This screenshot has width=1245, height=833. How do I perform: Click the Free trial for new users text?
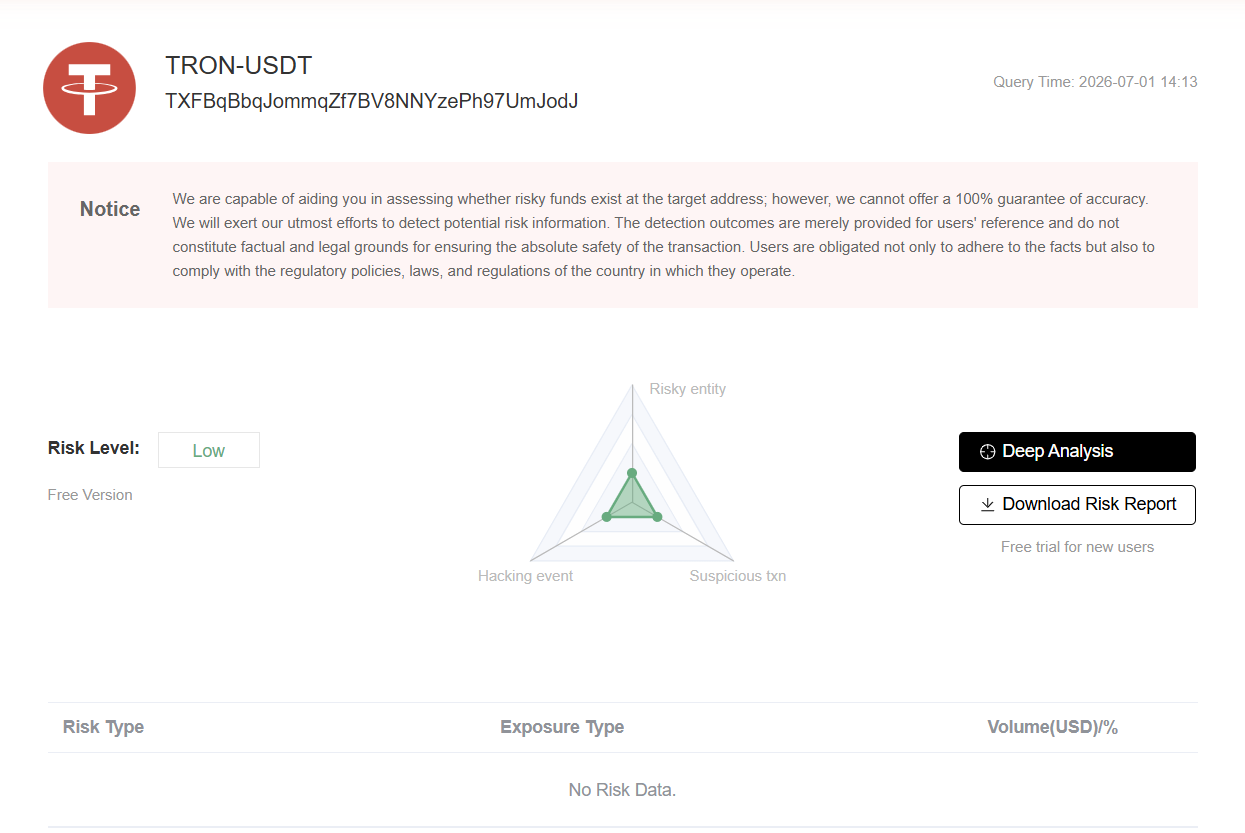(x=1077, y=547)
